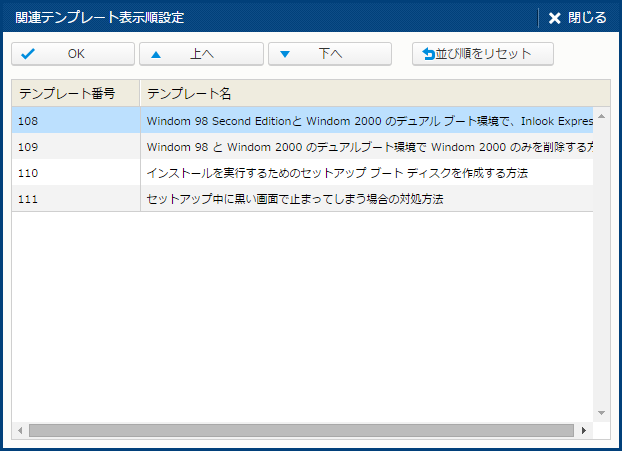Select the template number 109 cell
The width and height of the screenshot is (622, 451).
pos(75,146)
